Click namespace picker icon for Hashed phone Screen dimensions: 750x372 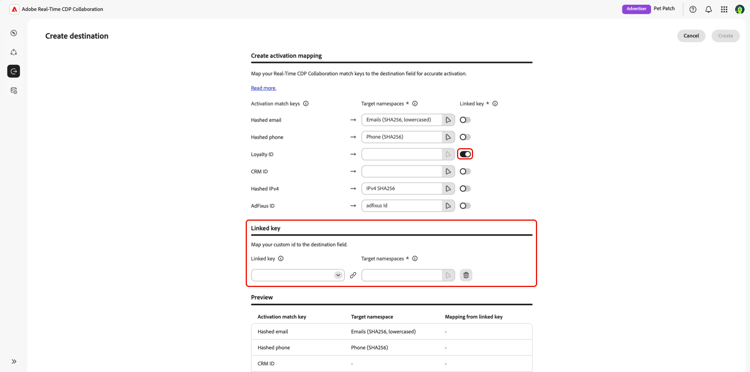[448, 137]
